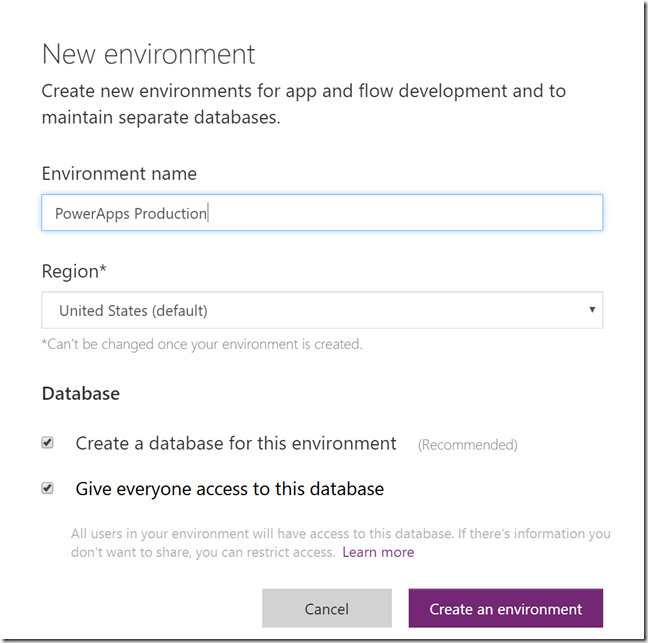The width and height of the screenshot is (648, 643).
Task: Click the Create an environment button
Action: (x=505, y=608)
